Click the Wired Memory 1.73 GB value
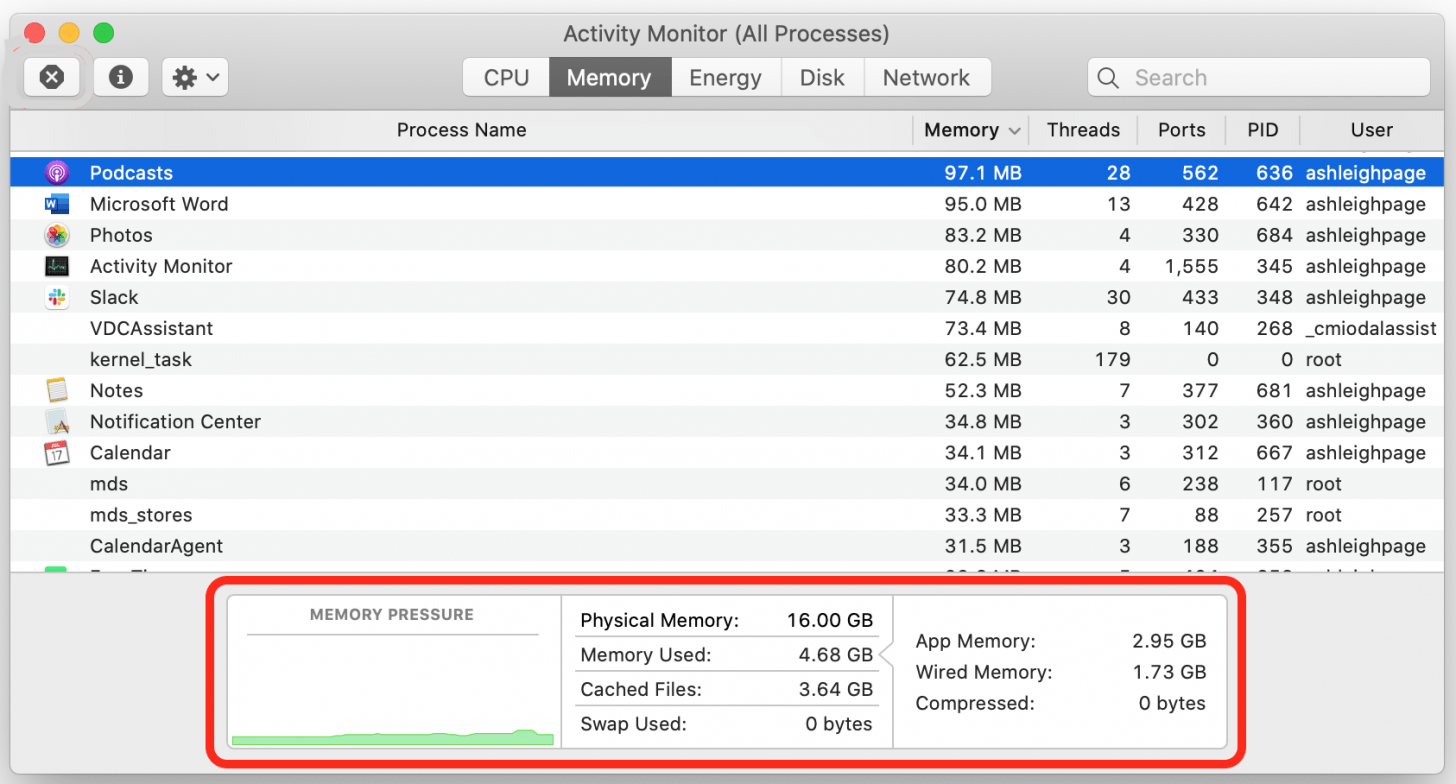 pyautogui.click(x=1170, y=672)
